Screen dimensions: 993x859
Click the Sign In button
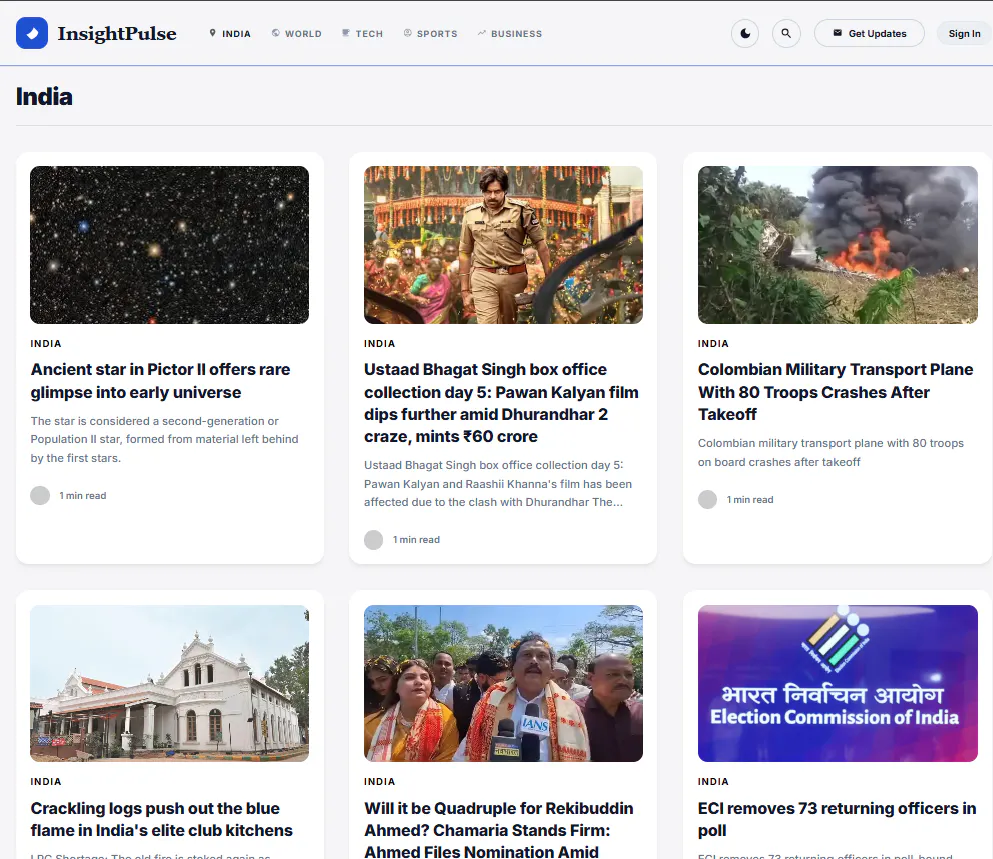965,33
